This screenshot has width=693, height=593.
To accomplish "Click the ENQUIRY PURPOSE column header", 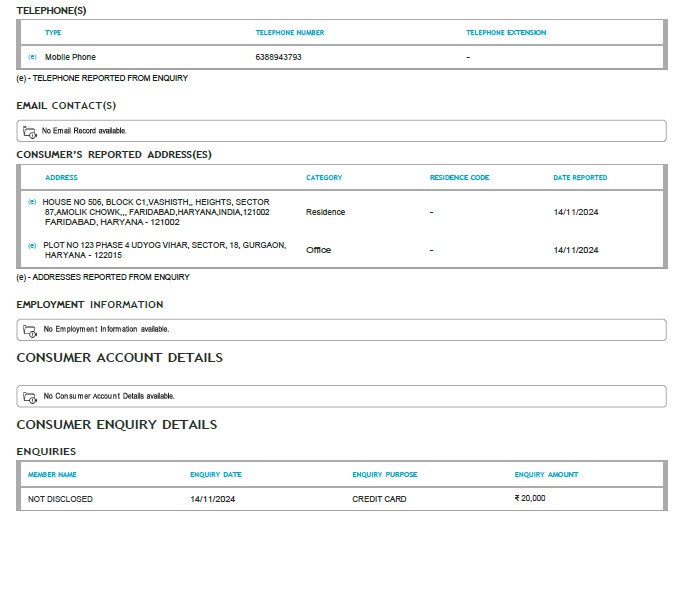I will [385, 475].
